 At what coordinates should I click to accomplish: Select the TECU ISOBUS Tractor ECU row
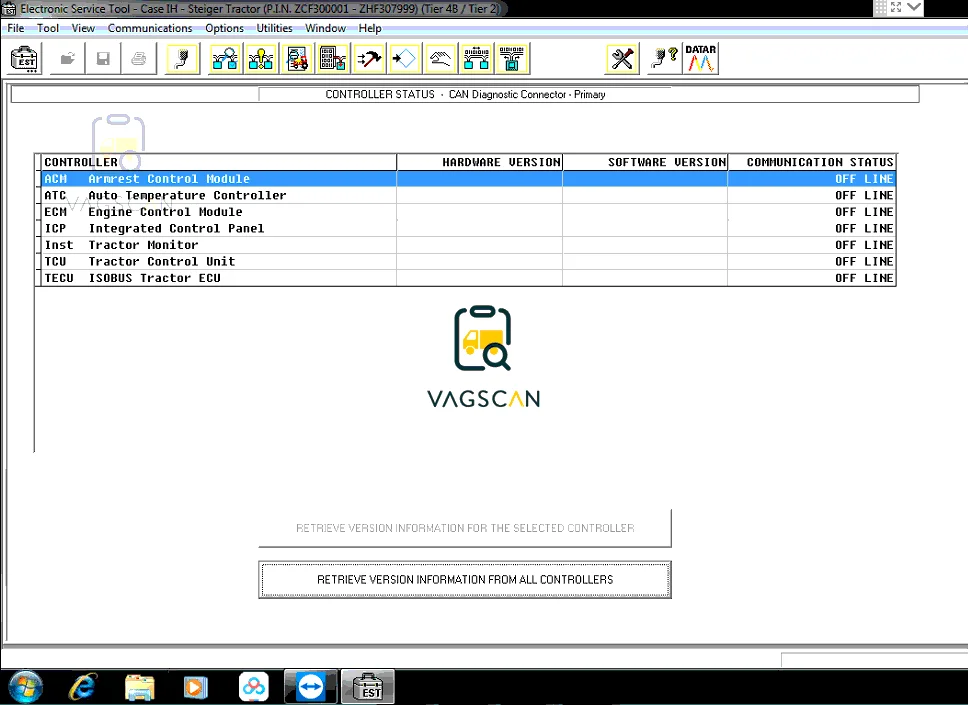(x=469, y=278)
